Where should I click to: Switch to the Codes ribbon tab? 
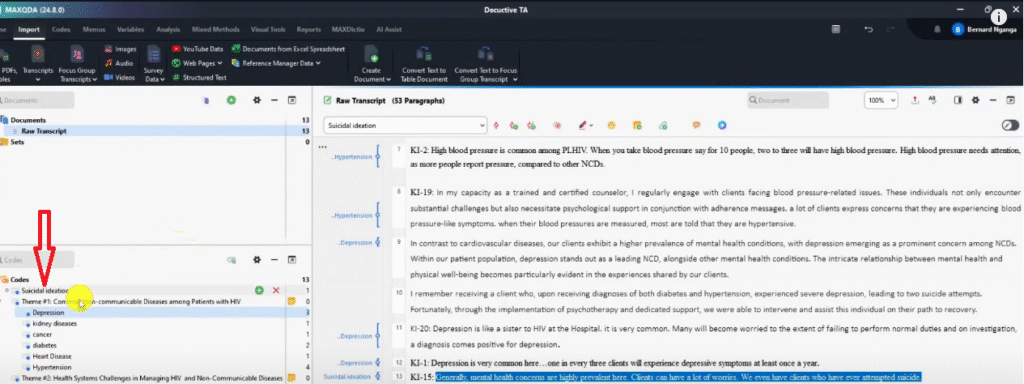pos(61,29)
